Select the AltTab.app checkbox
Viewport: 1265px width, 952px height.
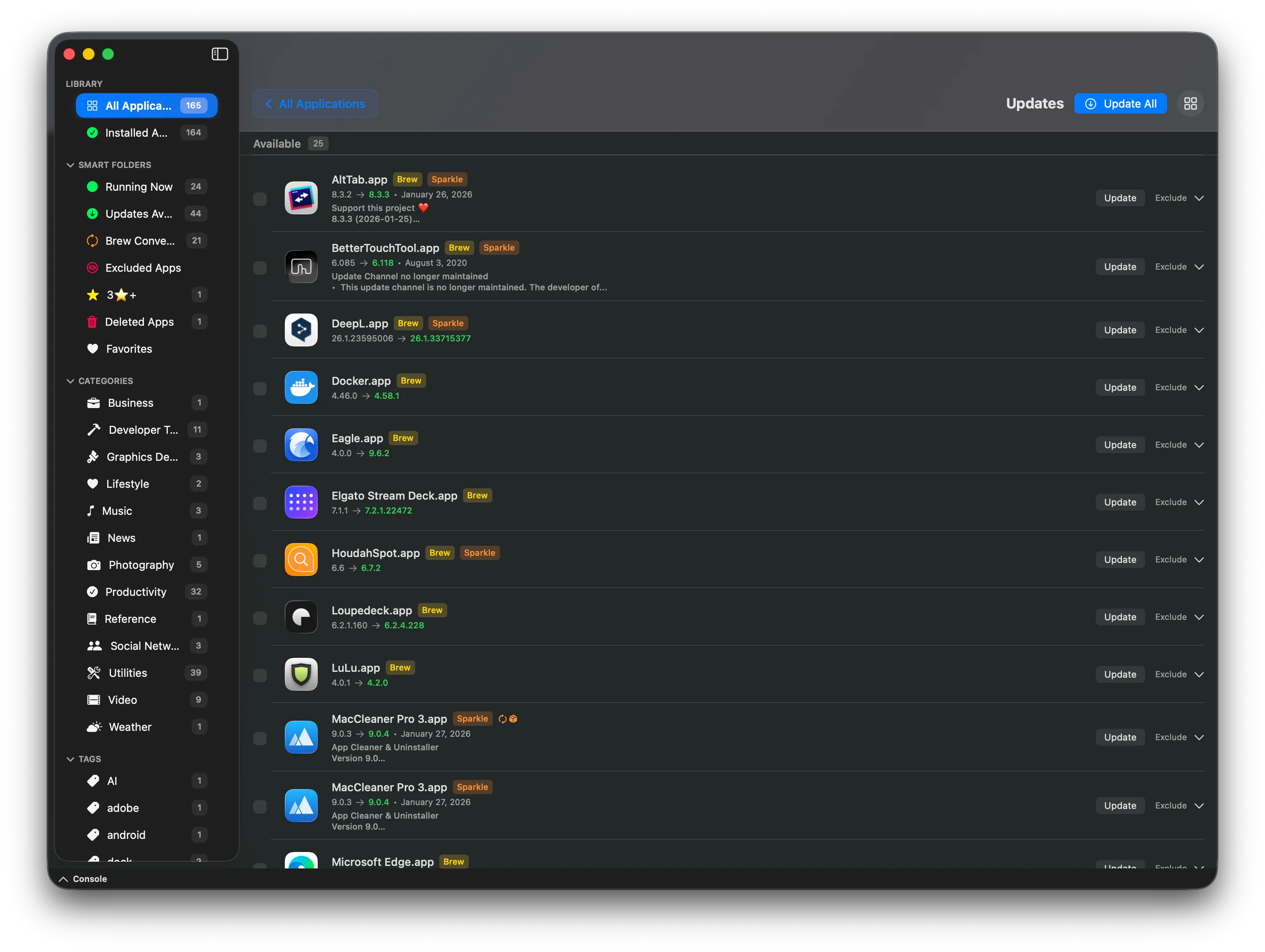coord(259,199)
